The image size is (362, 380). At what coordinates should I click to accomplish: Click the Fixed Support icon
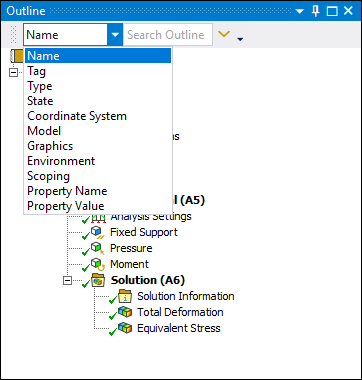tap(98, 232)
